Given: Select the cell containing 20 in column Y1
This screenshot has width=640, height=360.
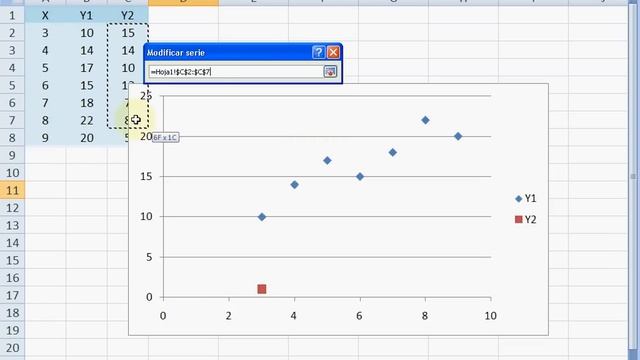Looking at the screenshot, I should click(x=87, y=138).
